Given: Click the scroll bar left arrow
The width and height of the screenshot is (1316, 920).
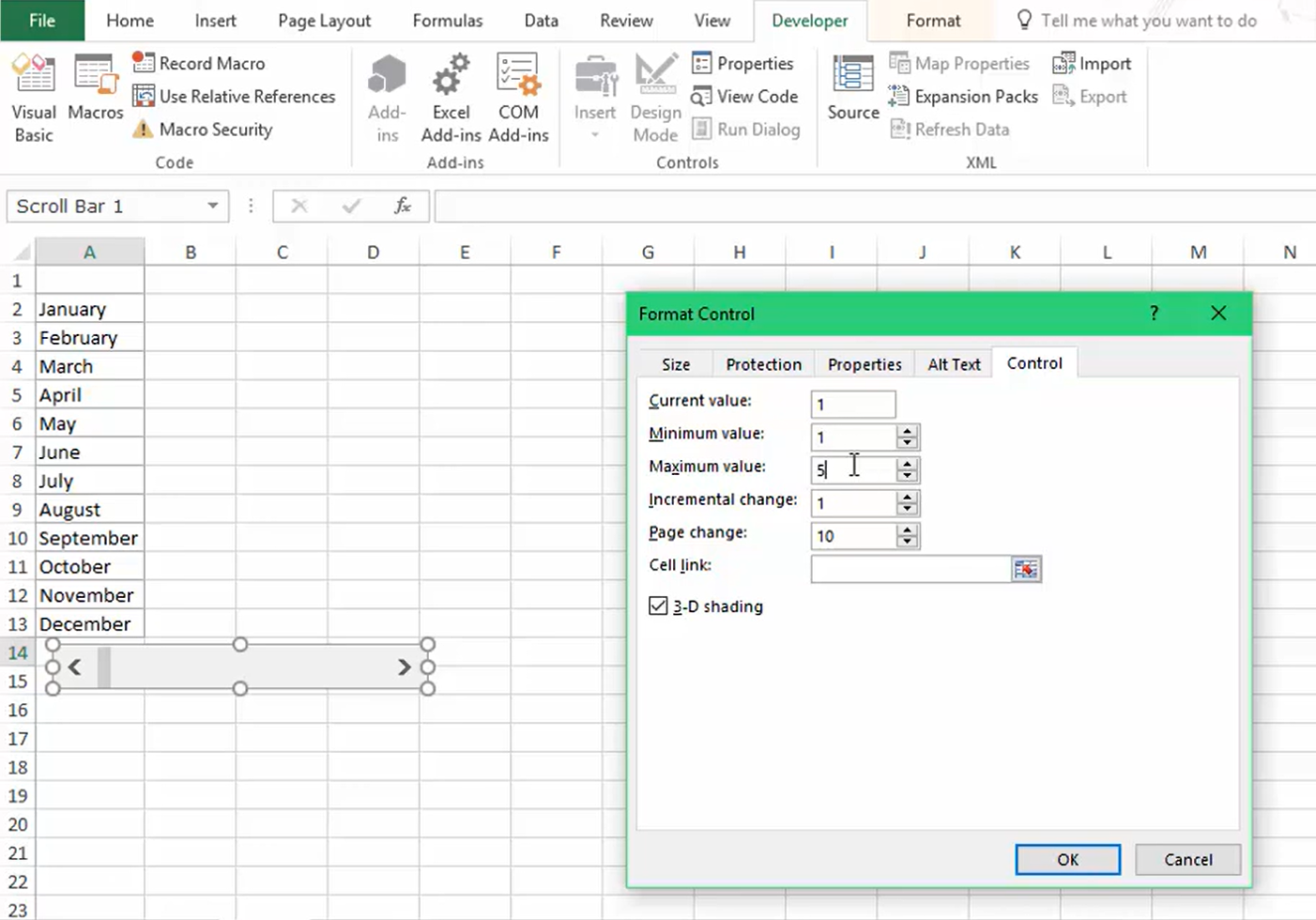Looking at the screenshot, I should click(75, 667).
